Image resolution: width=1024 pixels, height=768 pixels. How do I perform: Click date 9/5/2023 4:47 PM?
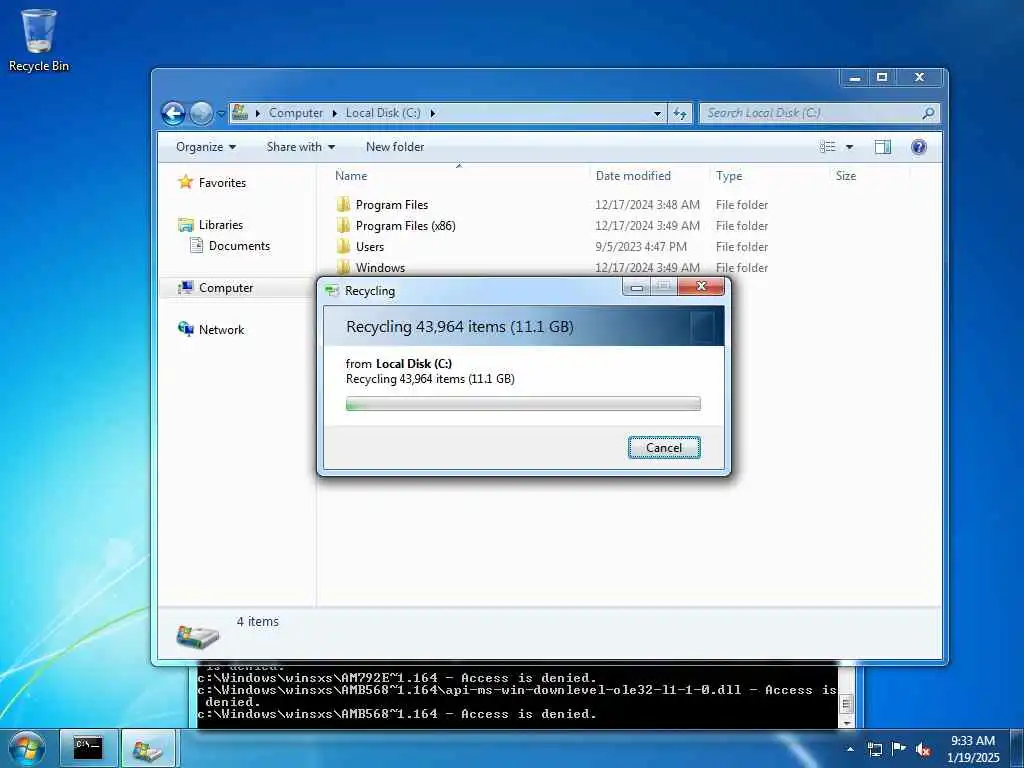641,247
